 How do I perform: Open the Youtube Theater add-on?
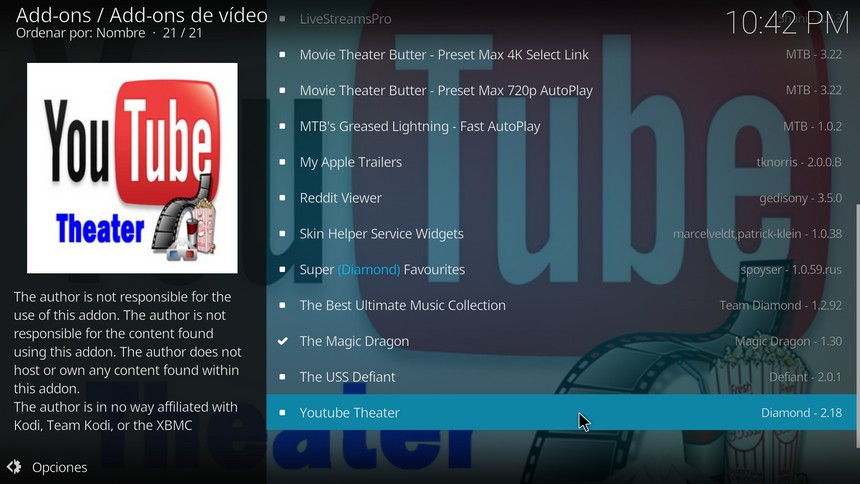tap(561, 412)
